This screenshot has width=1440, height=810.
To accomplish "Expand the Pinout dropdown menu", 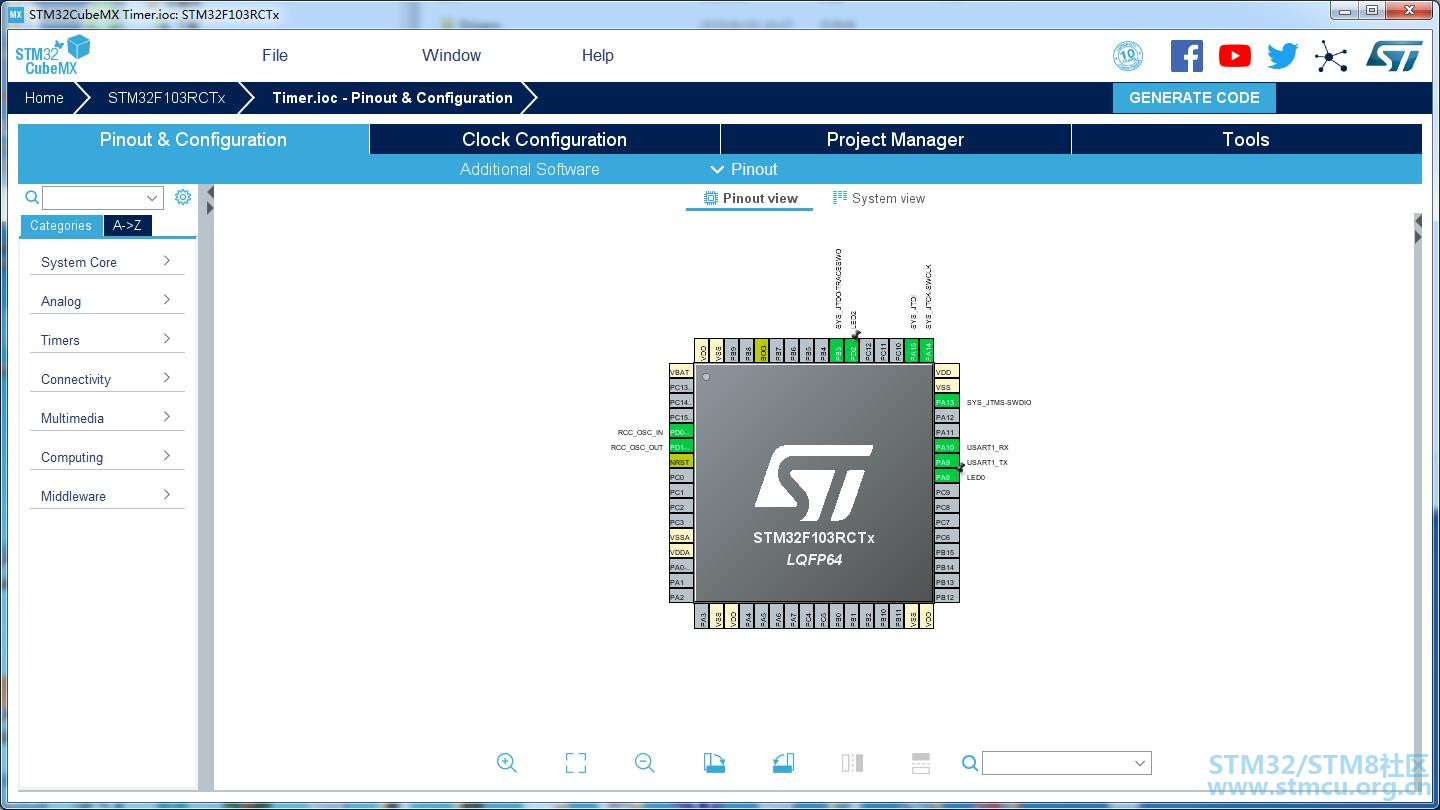I will (x=744, y=169).
